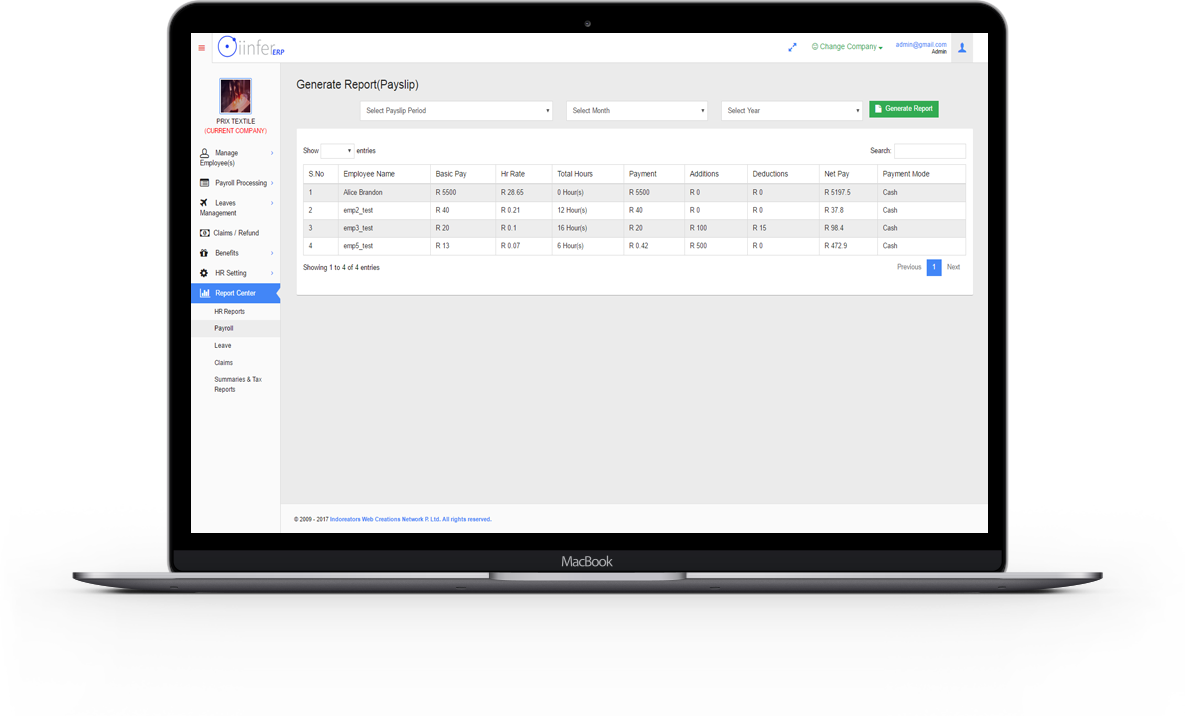Expand the Payroll Processing chevron
The height and width of the screenshot is (716, 1185).
(272, 183)
